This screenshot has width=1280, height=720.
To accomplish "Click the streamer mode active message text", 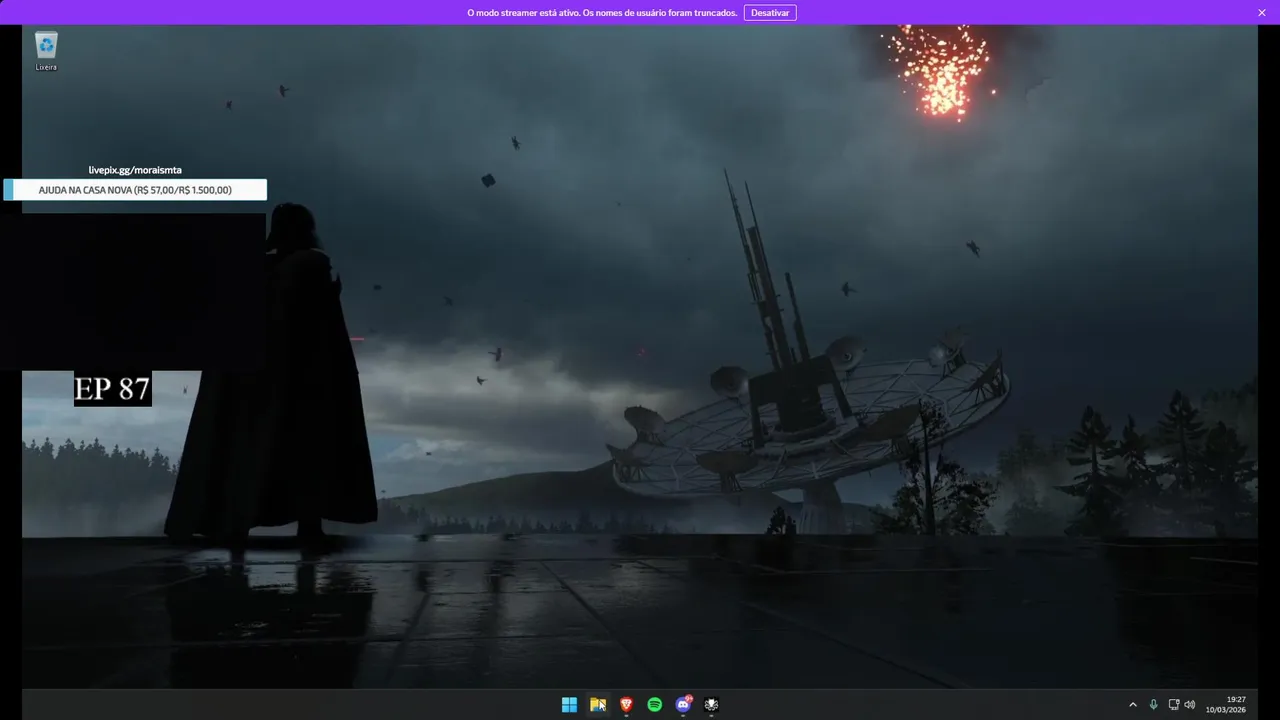I will coord(602,13).
